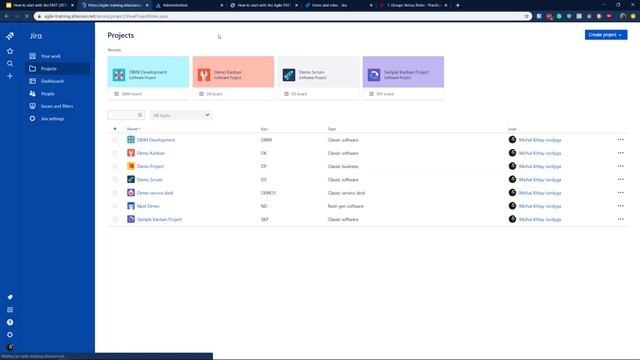Toggle the star for Demo service desk row
640x360 pixels.
(115, 193)
